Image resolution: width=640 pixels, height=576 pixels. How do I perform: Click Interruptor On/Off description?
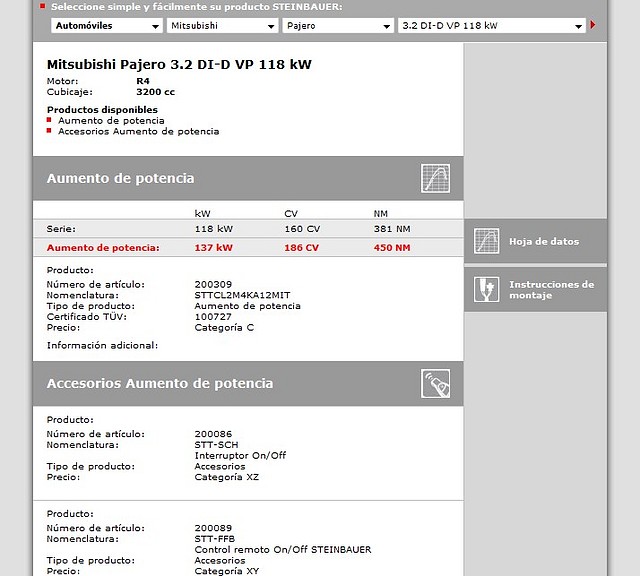[x=240, y=456]
